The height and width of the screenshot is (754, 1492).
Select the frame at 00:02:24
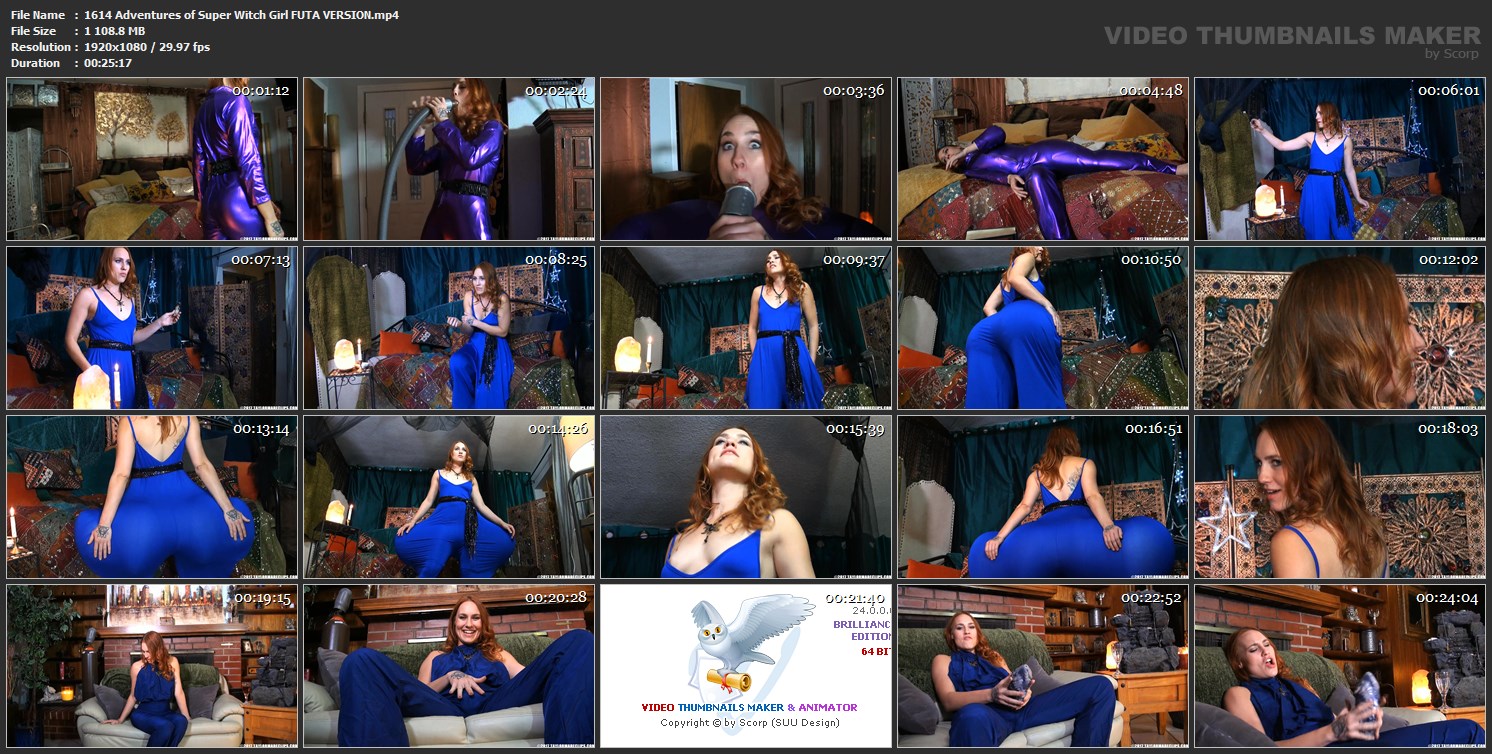[x=449, y=159]
